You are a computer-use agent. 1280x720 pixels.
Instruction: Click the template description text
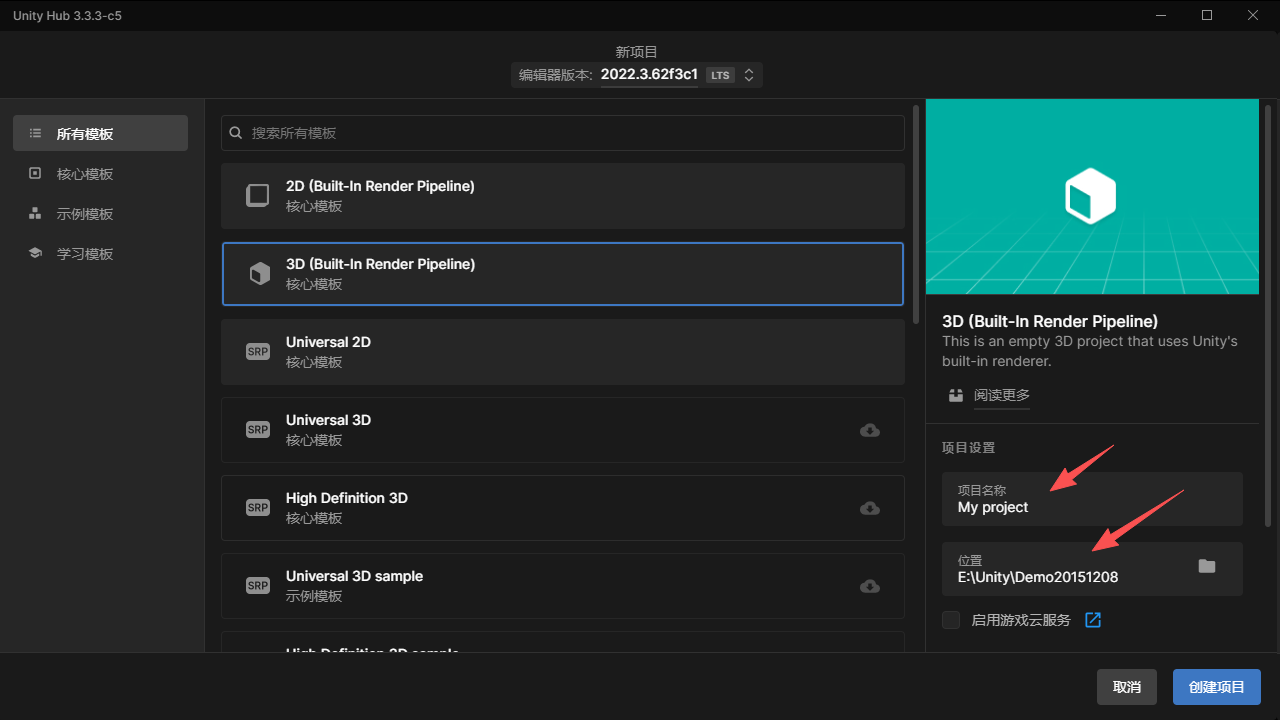pos(1090,351)
